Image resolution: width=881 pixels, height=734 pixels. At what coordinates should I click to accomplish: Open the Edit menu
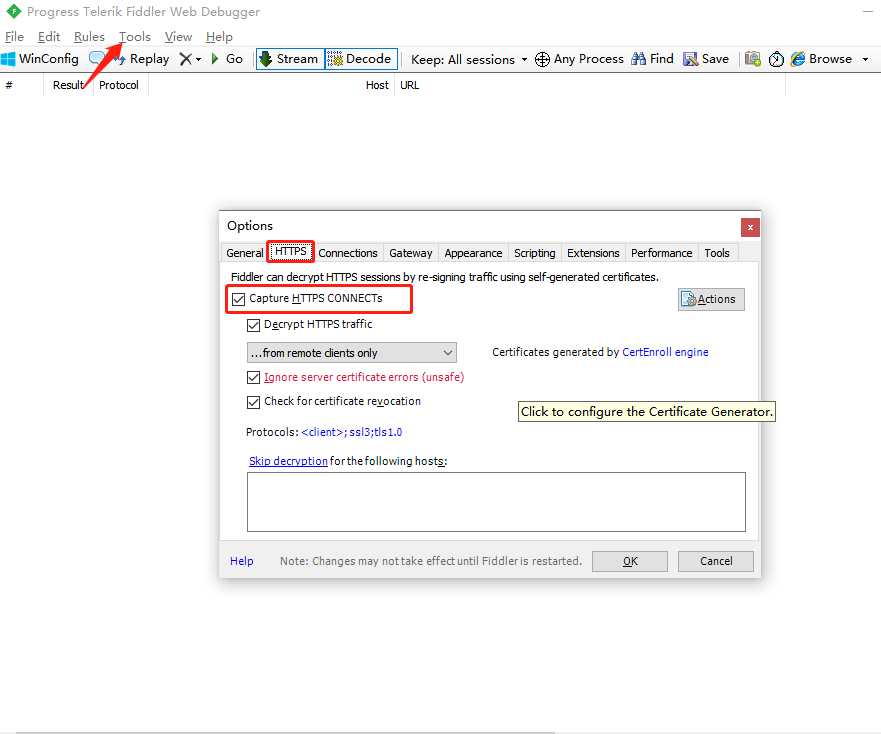click(x=49, y=37)
